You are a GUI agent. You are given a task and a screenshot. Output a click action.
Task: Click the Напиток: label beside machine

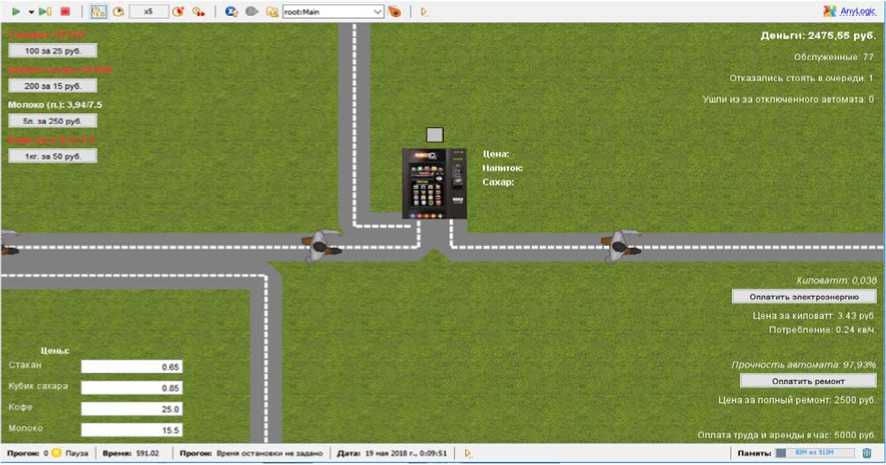click(x=502, y=168)
